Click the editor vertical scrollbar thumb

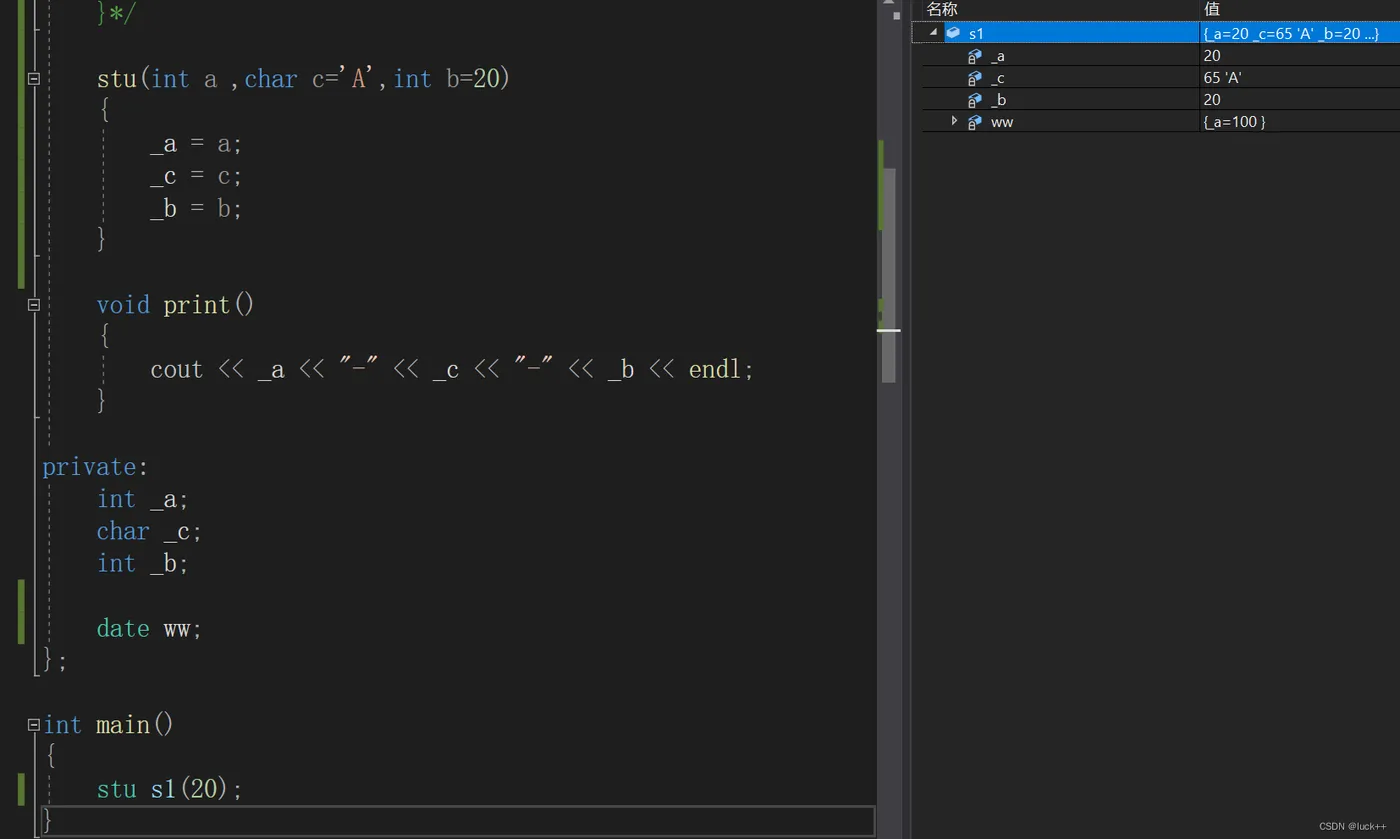click(x=888, y=275)
